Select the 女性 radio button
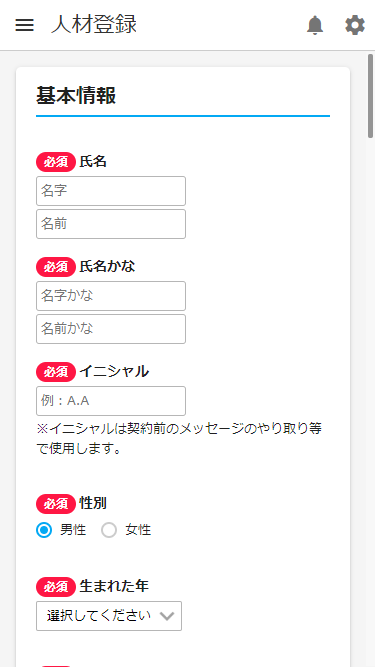Image resolution: width=375 pixels, height=667 pixels. pos(109,530)
